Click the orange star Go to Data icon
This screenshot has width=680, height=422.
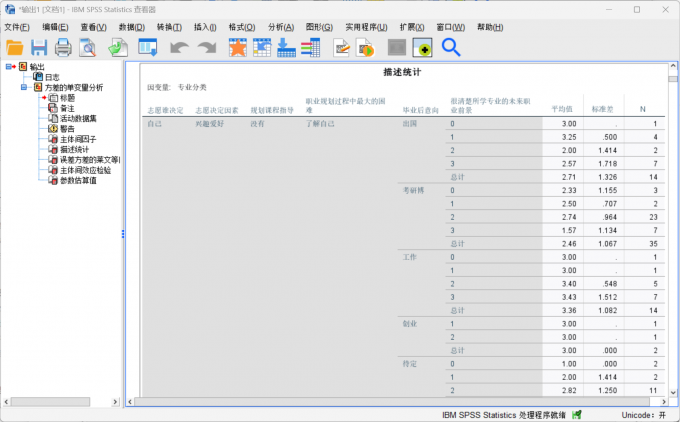(x=237, y=47)
